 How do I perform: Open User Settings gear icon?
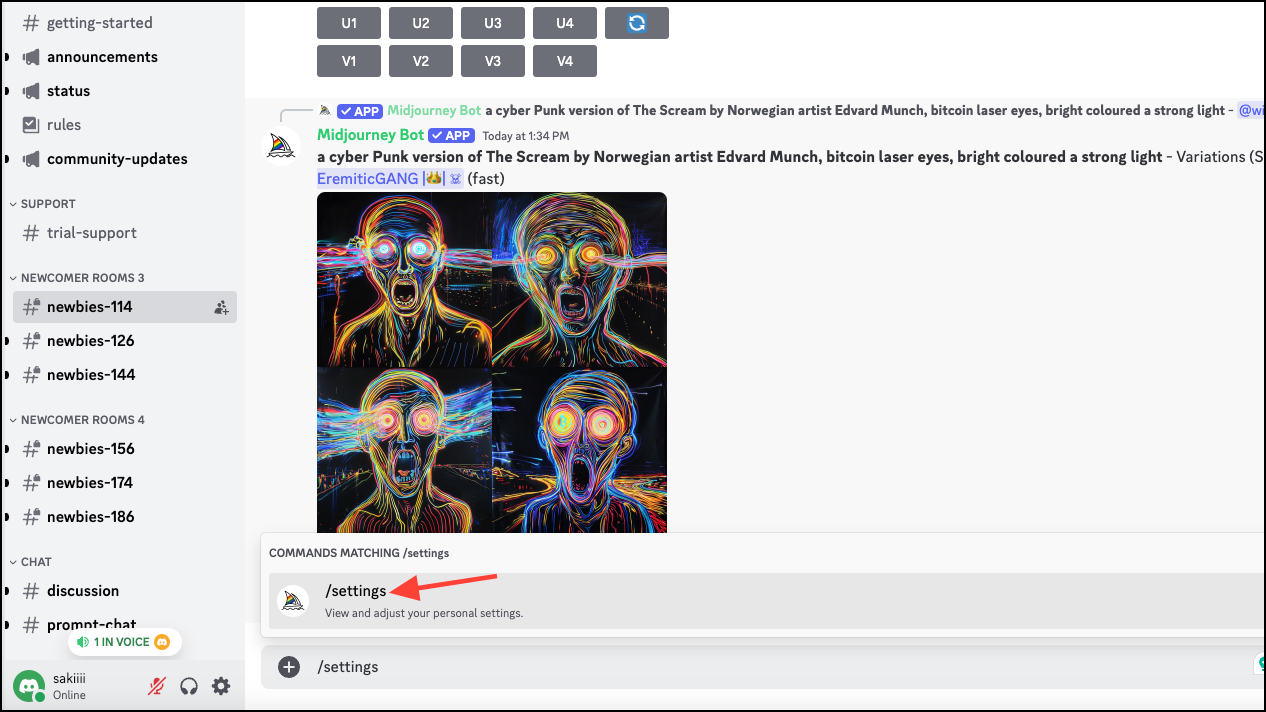pyautogui.click(x=221, y=686)
